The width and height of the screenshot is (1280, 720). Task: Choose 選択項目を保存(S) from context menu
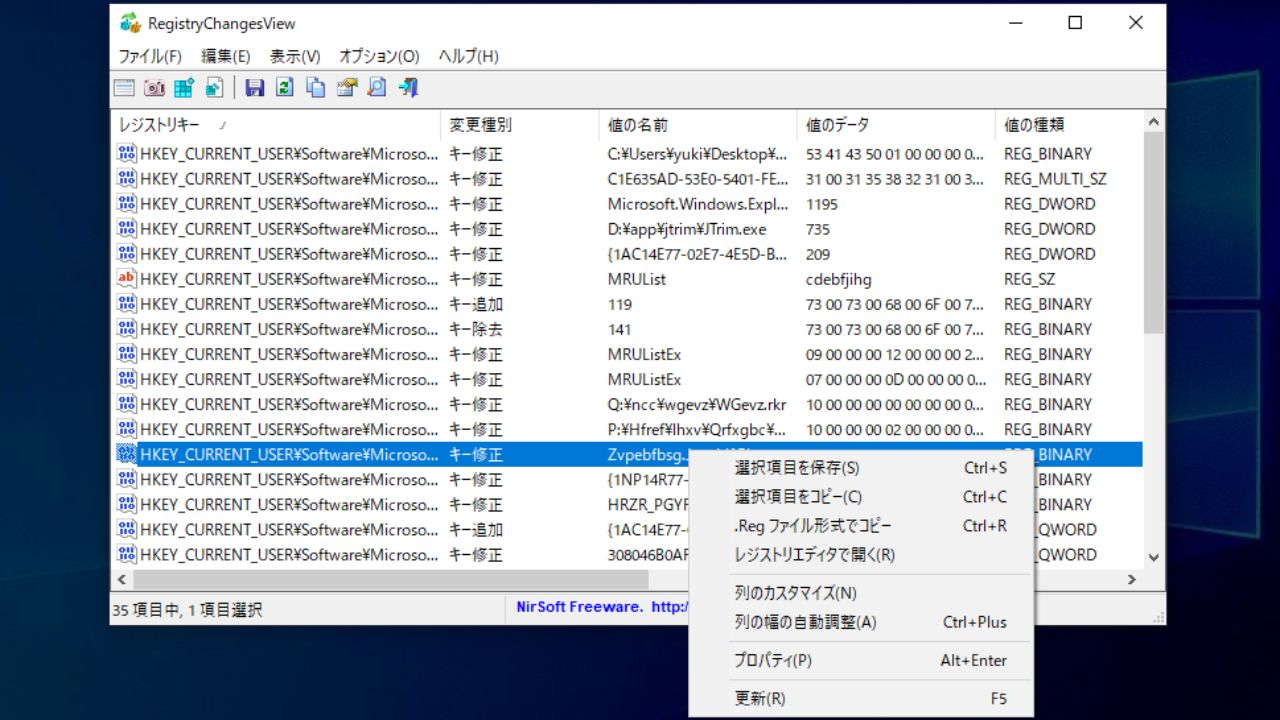861,468
